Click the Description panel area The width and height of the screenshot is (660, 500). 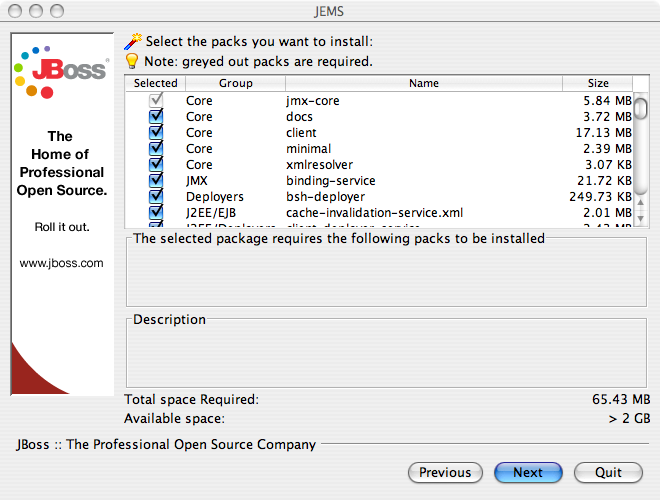coord(386,353)
